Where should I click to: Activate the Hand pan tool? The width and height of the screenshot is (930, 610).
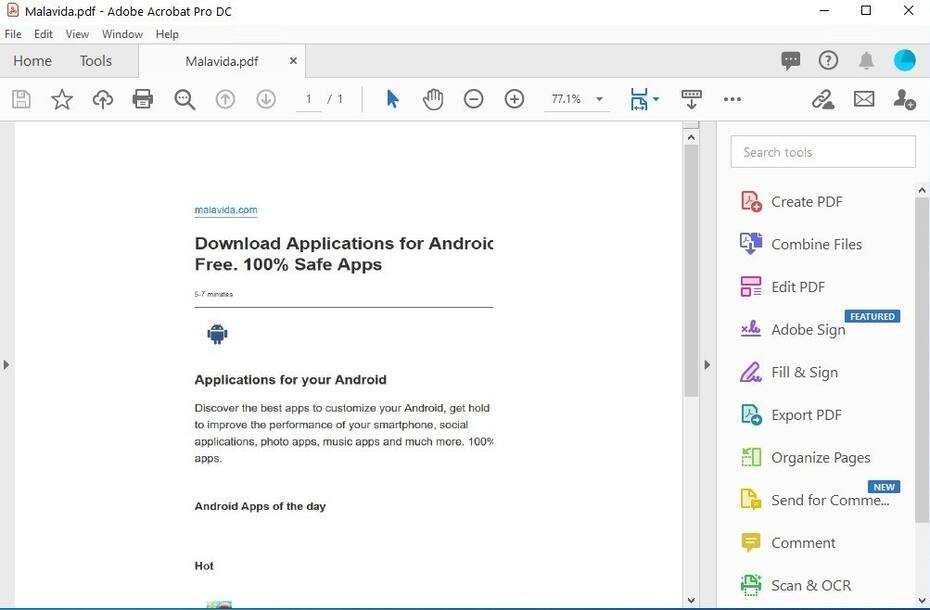tap(433, 99)
